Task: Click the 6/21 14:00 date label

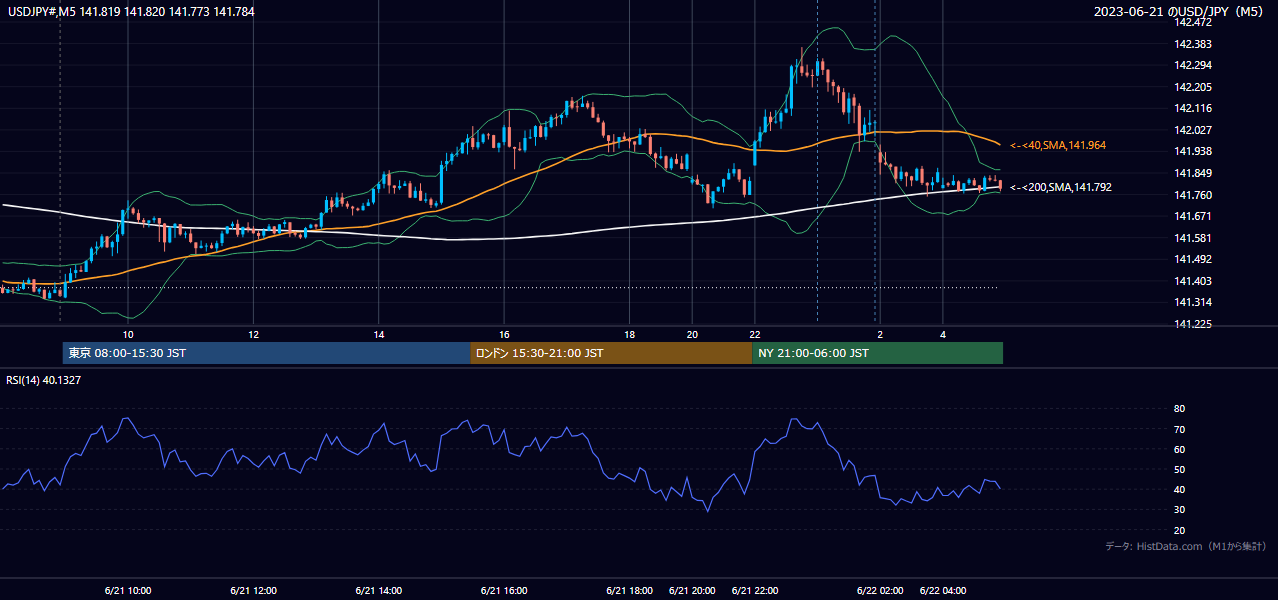Action: point(379,590)
